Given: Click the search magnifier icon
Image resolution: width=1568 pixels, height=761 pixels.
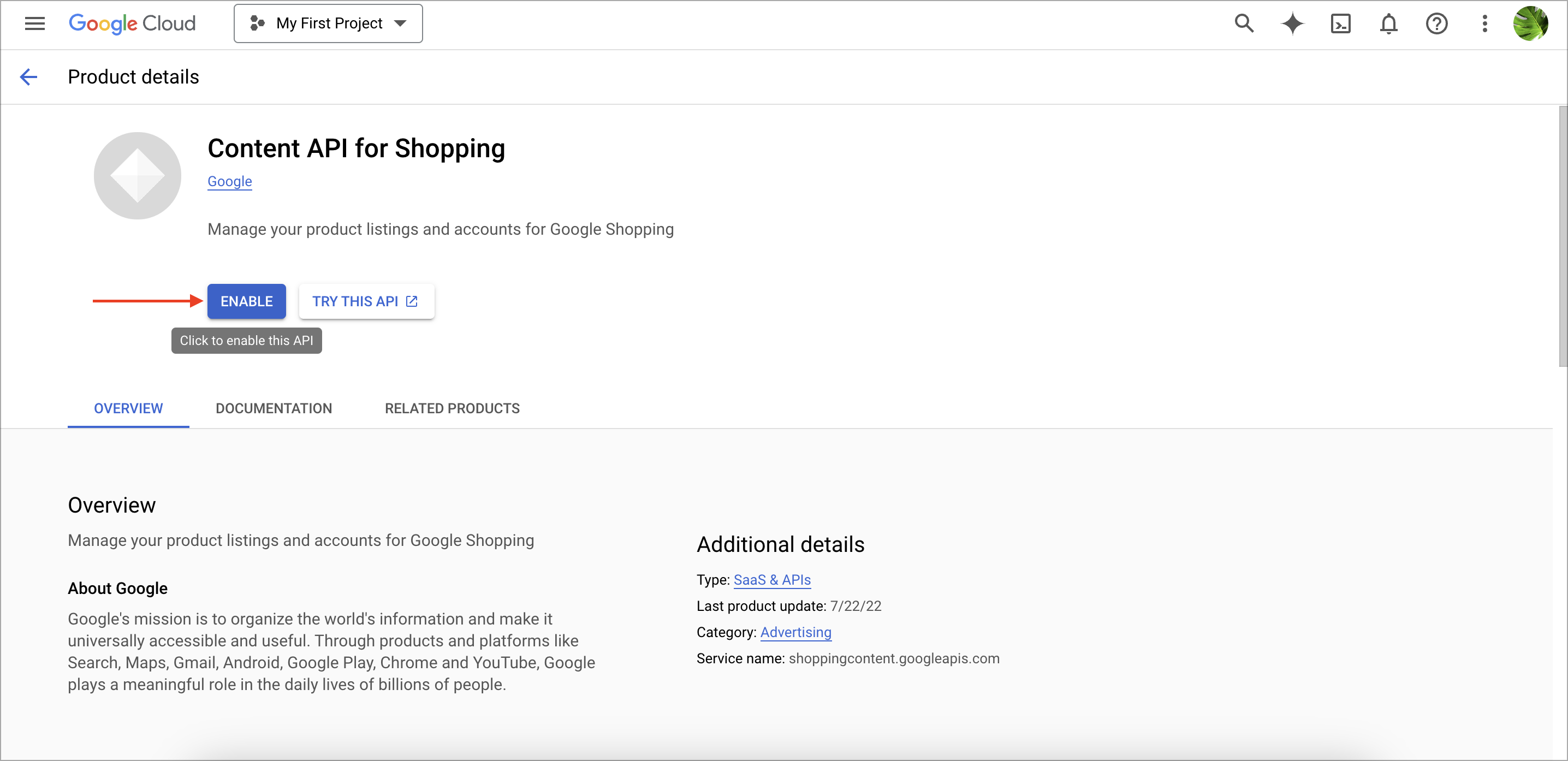Looking at the screenshot, I should [1244, 23].
